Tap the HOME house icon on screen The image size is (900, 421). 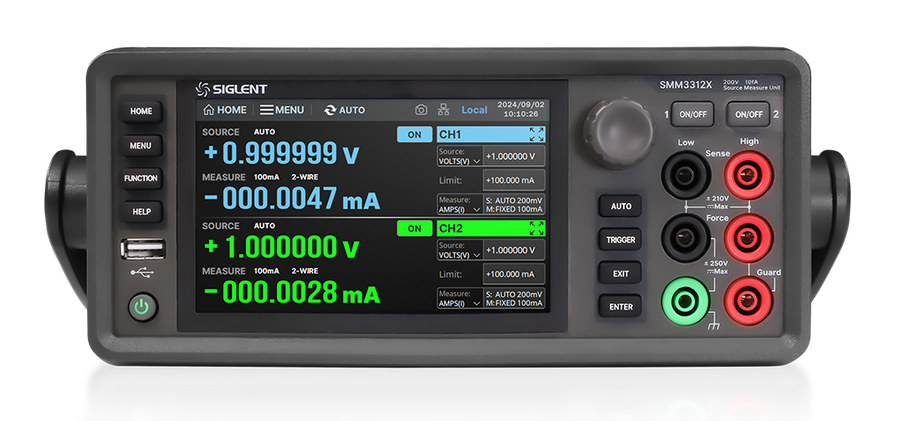point(209,110)
